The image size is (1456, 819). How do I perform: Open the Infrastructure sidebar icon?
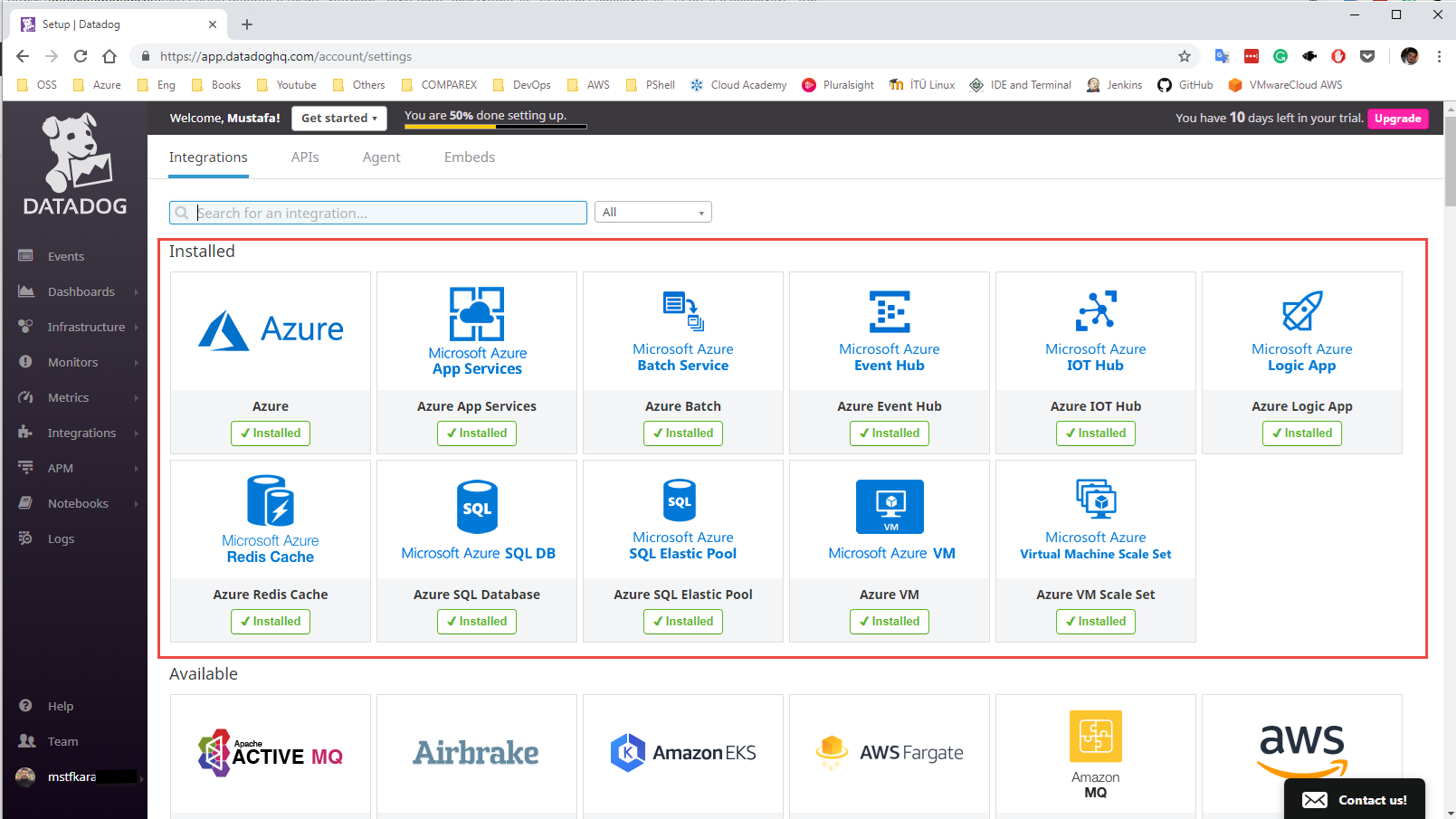[x=25, y=327]
